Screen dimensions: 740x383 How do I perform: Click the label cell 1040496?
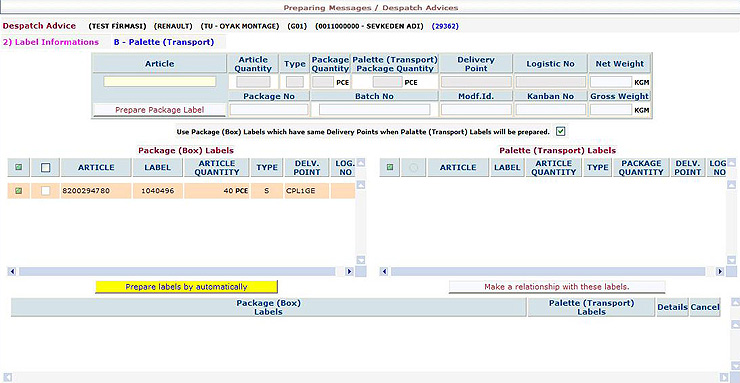point(158,191)
